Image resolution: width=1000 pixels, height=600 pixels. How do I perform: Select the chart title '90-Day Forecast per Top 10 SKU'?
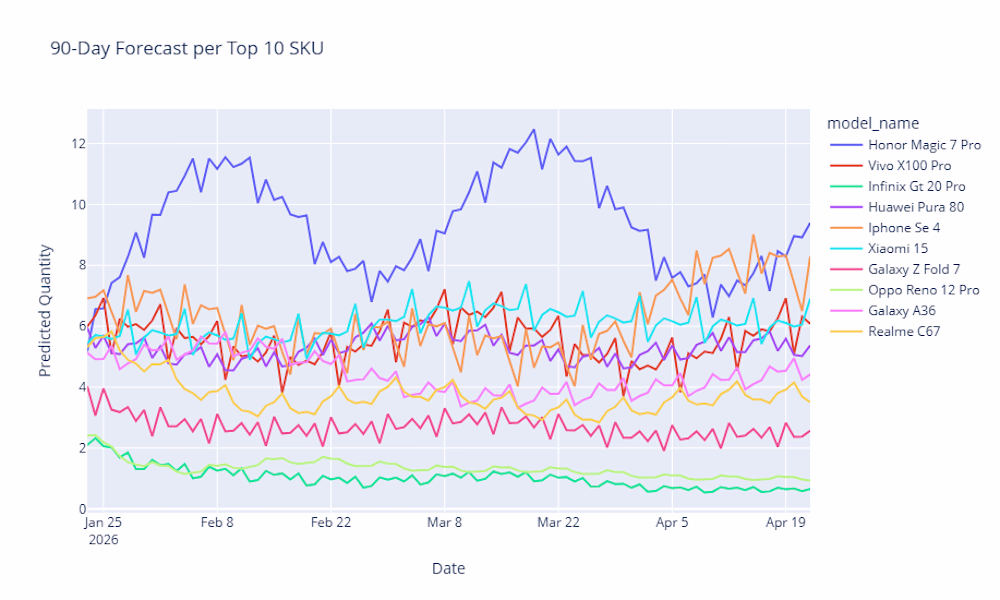click(x=187, y=48)
